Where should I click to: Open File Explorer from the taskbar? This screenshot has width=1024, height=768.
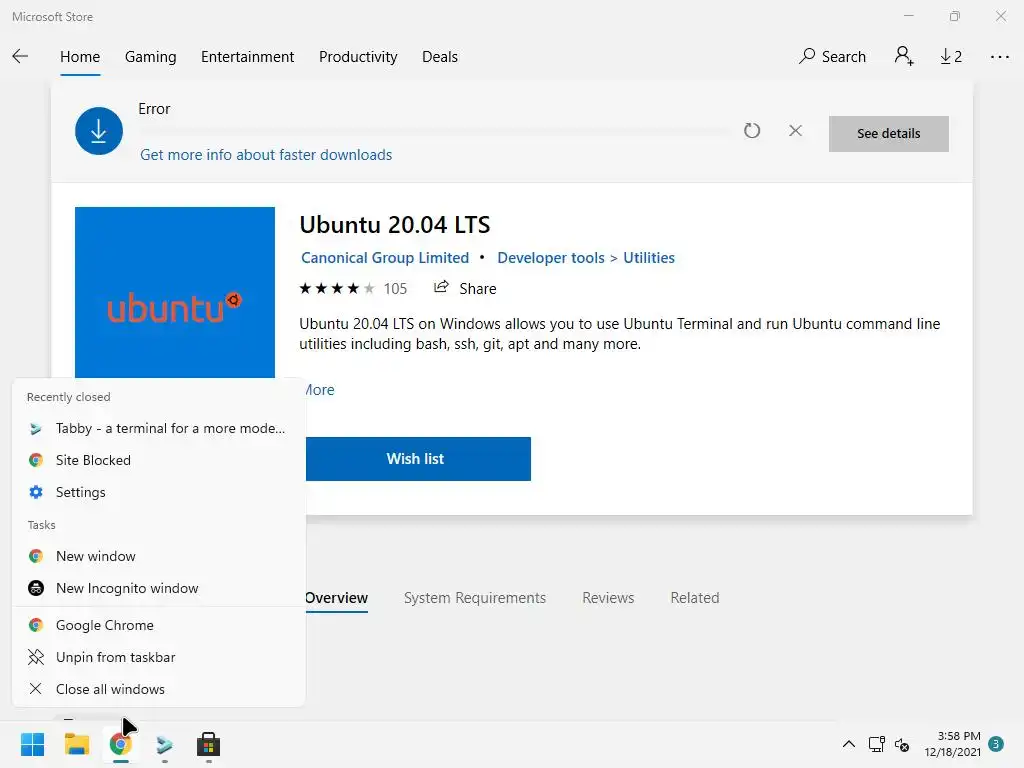coord(76,744)
